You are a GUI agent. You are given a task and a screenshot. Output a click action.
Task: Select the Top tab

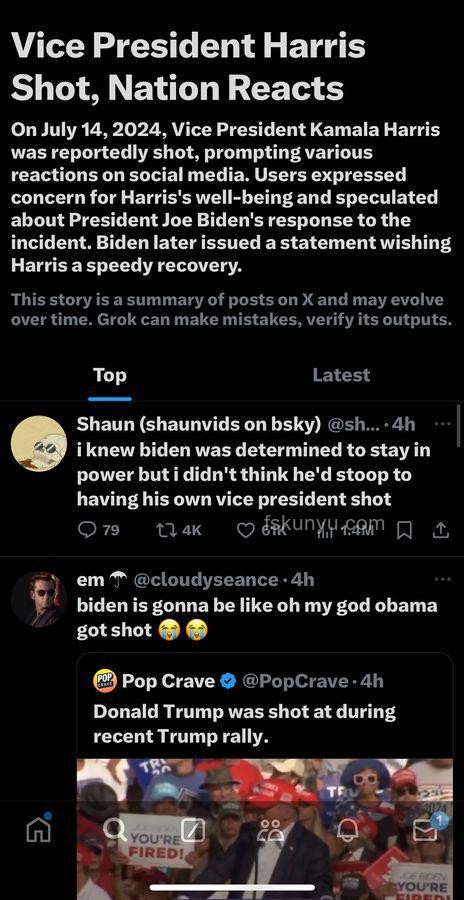coord(110,375)
